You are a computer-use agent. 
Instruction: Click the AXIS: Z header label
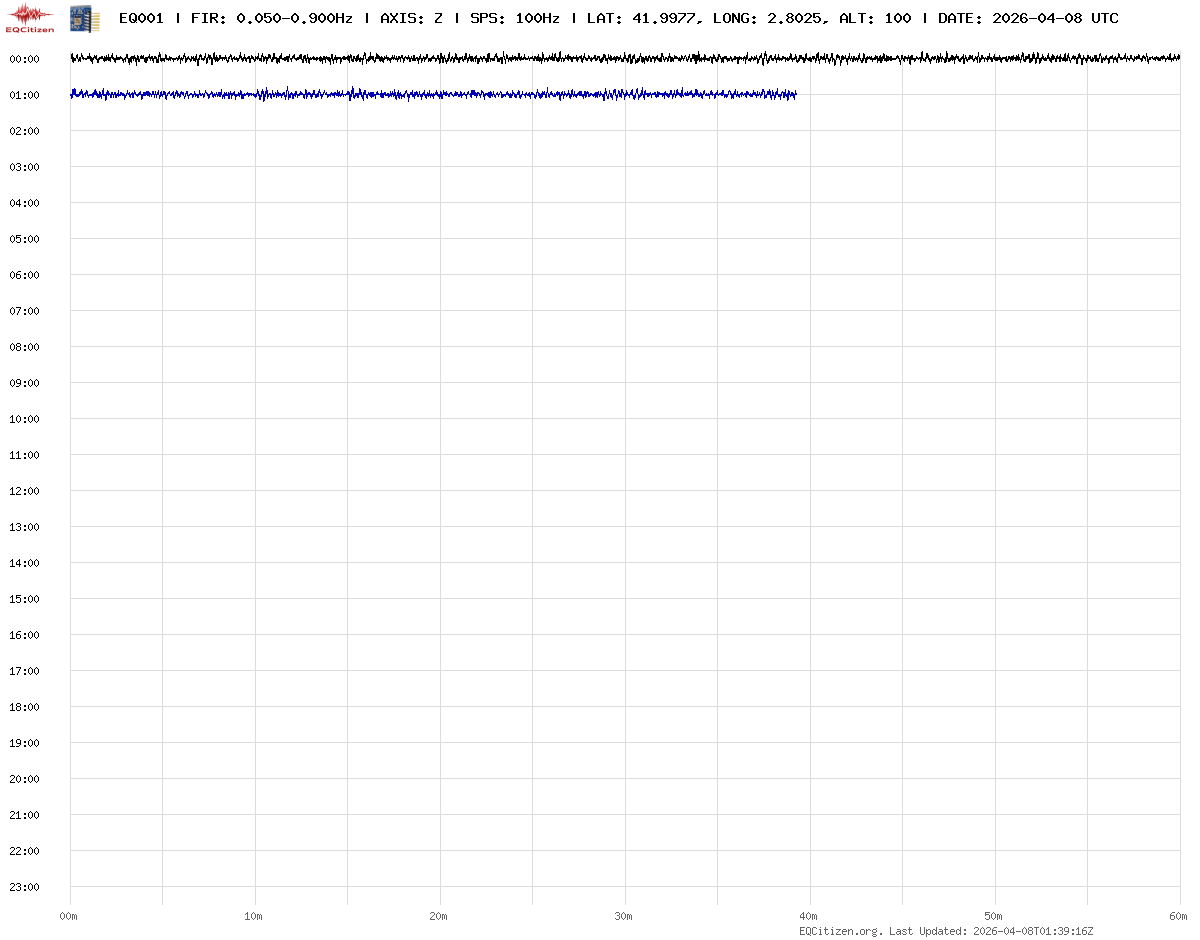411,18
